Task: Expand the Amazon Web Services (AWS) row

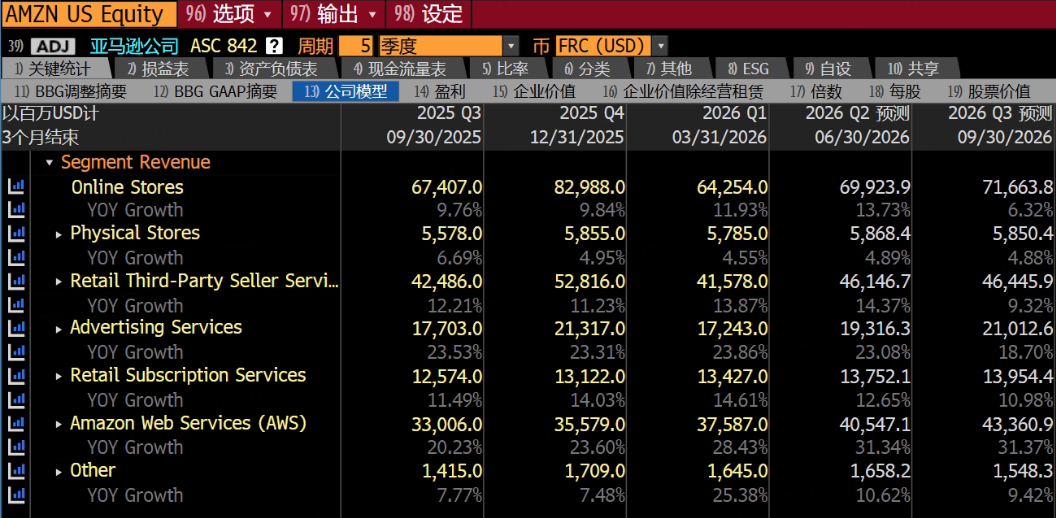Action: click(60, 424)
